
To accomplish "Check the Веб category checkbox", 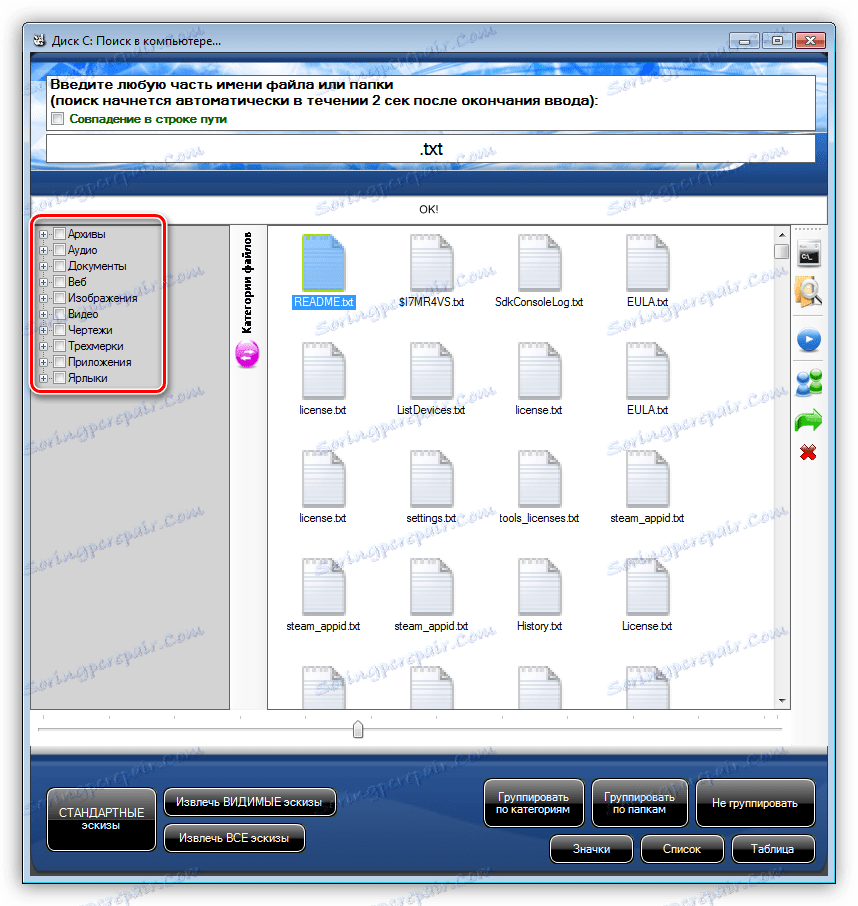I will [x=60, y=282].
